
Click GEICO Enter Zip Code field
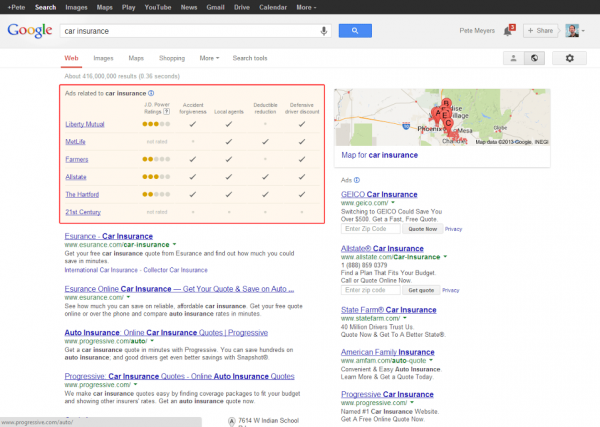[x=370, y=229]
